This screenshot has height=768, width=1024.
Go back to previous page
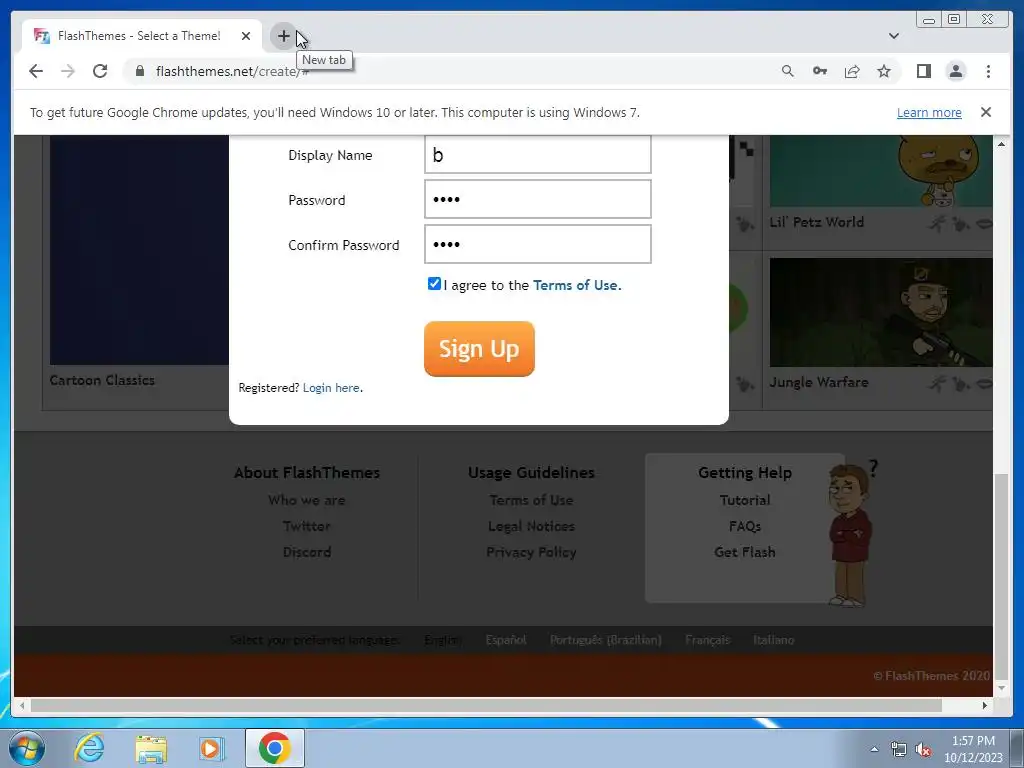(36, 71)
